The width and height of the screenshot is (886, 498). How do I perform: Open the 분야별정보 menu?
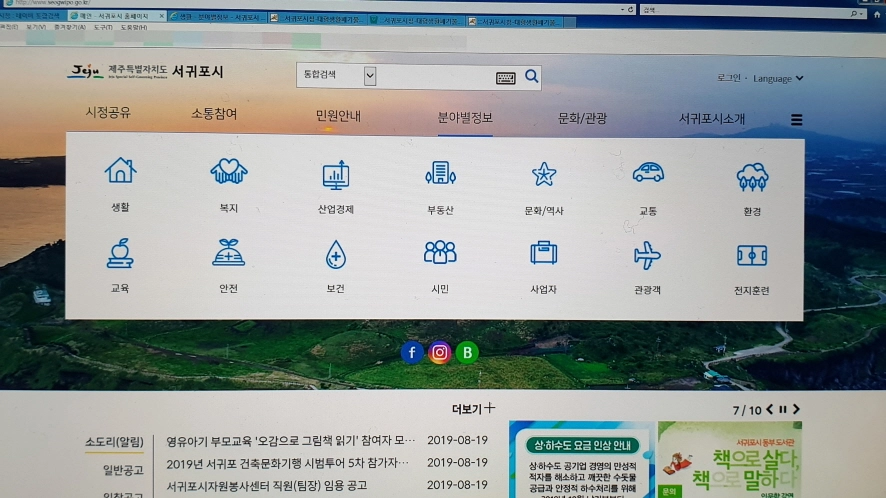click(465, 118)
